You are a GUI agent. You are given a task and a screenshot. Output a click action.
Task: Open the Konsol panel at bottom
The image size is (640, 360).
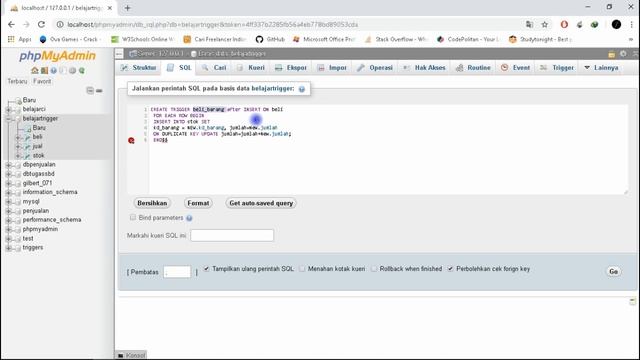(131, 355)
